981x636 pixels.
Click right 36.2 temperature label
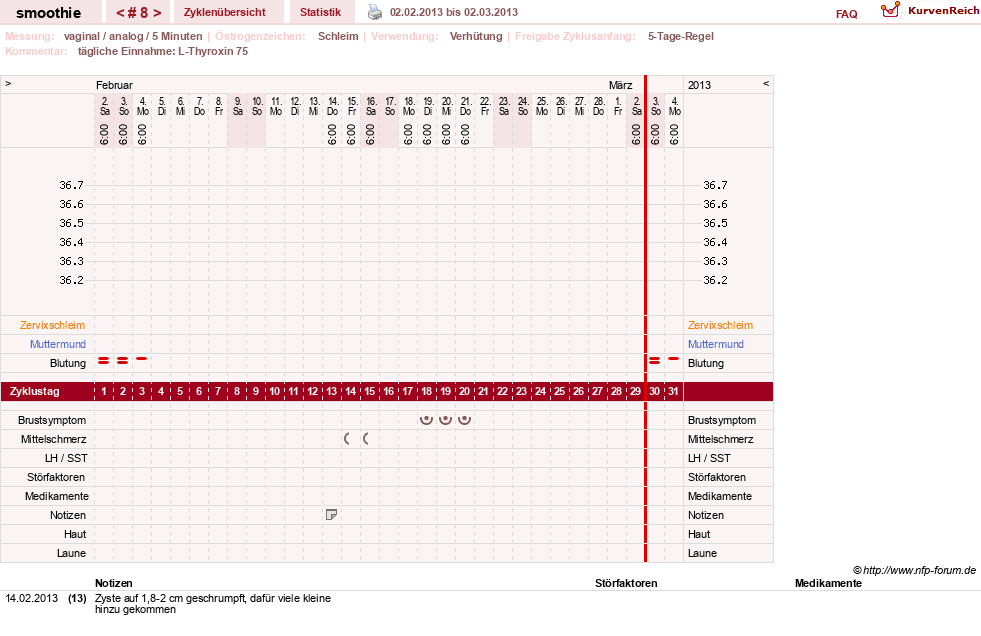pyautogui.click(x=715, y=280)
